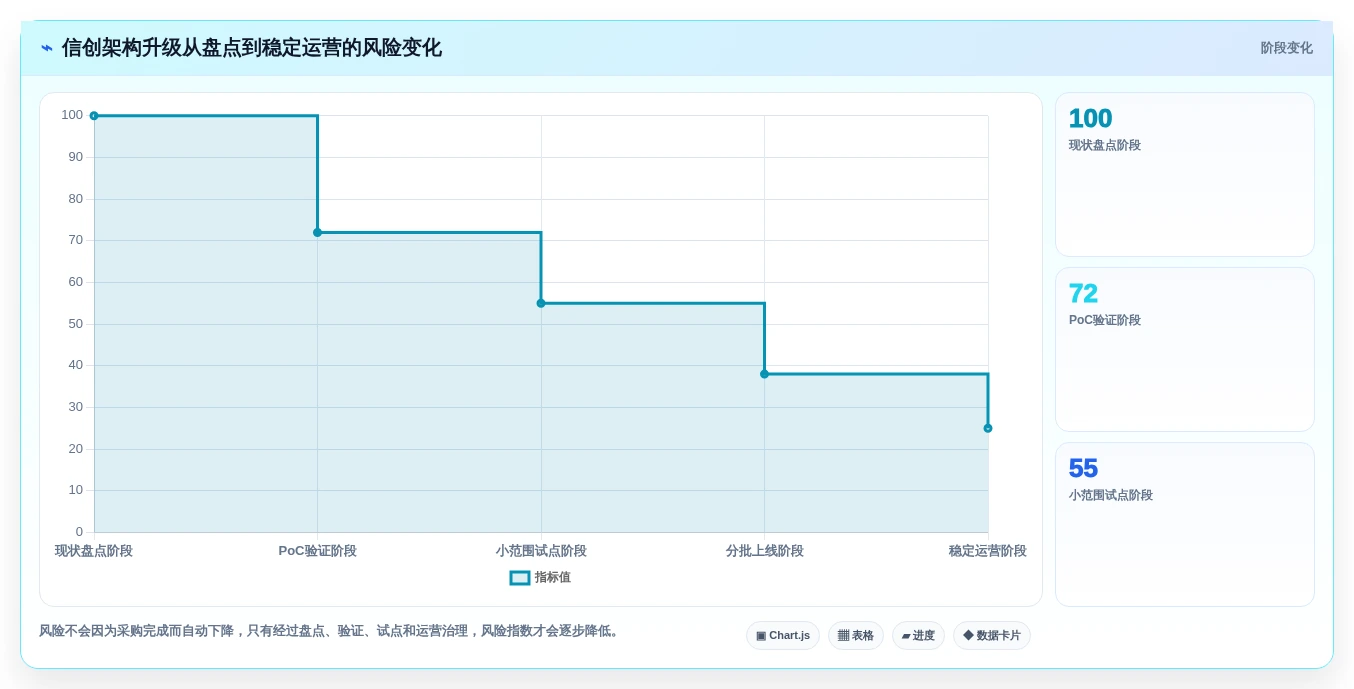
Task: Click the 现状盘点阶段 card caption
Action: tap(1105, 146)
